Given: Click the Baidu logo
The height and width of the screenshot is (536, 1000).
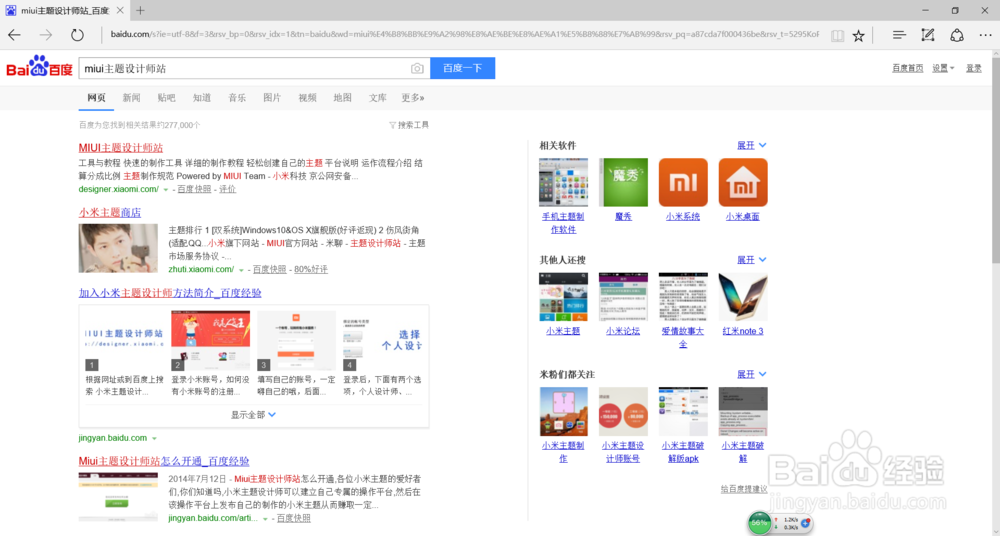Looking at the screenshot, I should 40,67.
